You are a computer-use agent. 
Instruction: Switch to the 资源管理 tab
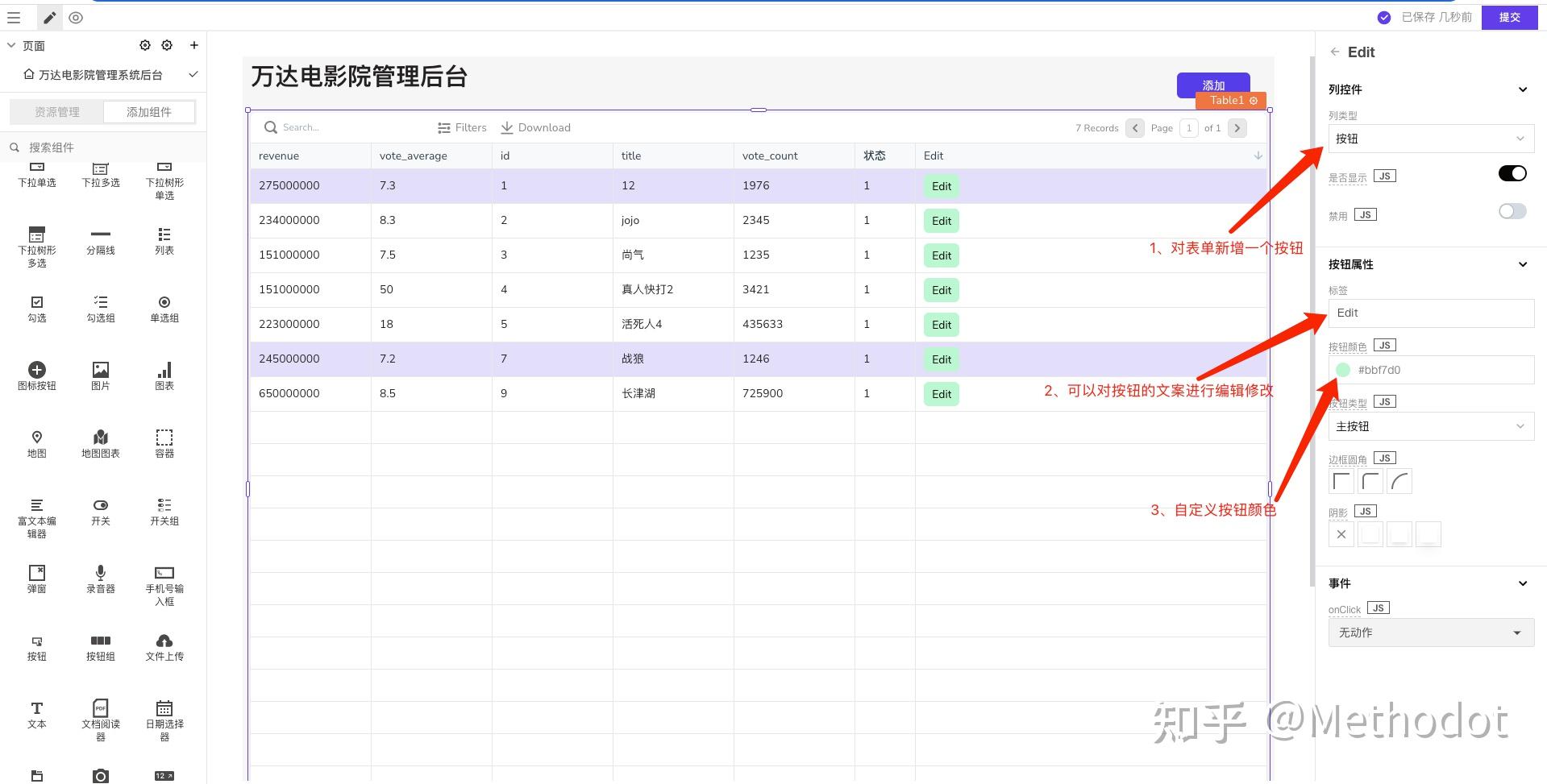(57, 112)
